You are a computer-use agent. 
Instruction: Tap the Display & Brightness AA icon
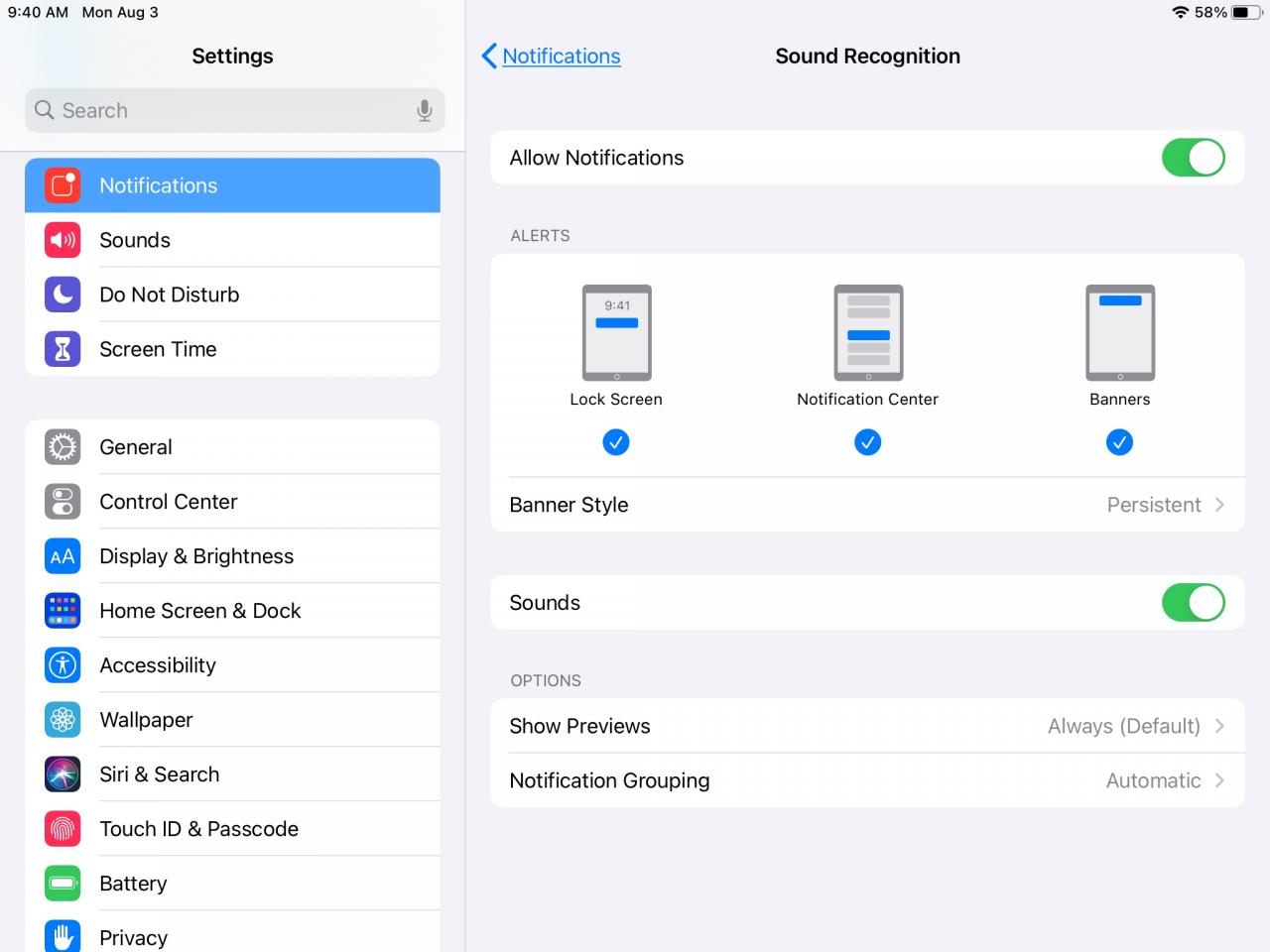[63, 556]
